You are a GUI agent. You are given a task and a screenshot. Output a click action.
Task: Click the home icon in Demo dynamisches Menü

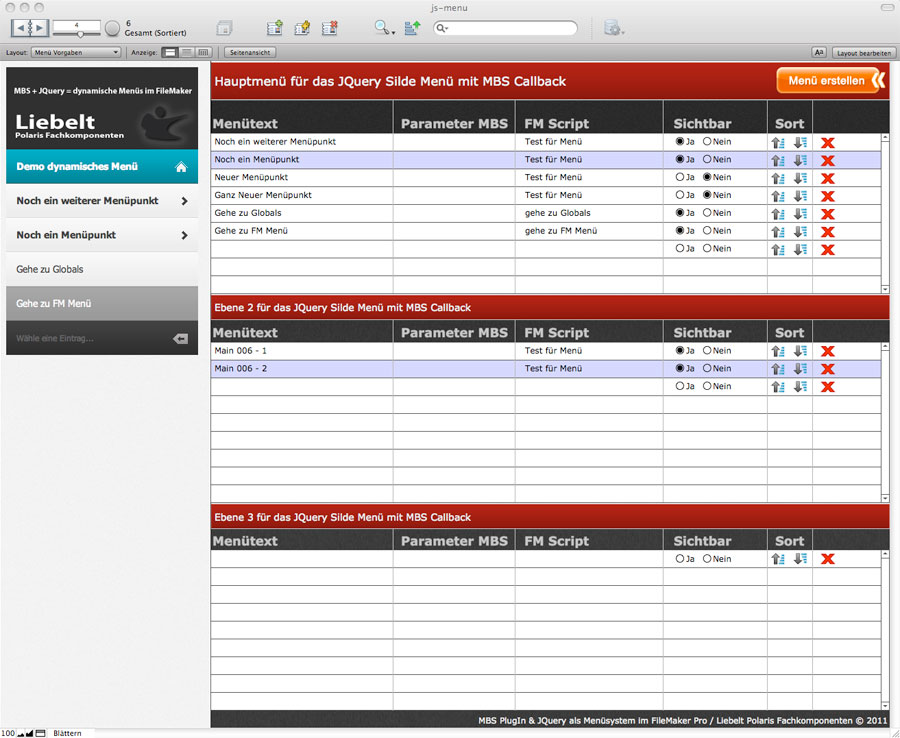point(181,167)
